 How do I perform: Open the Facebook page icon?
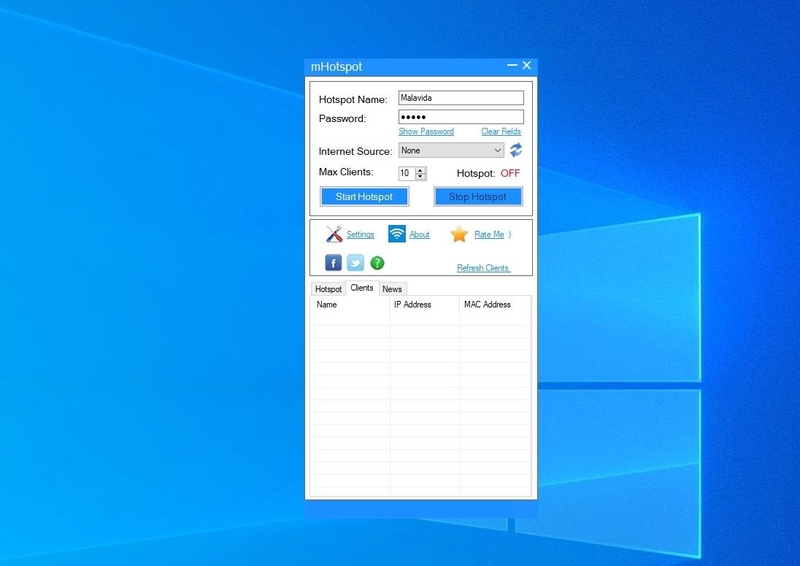333,263
